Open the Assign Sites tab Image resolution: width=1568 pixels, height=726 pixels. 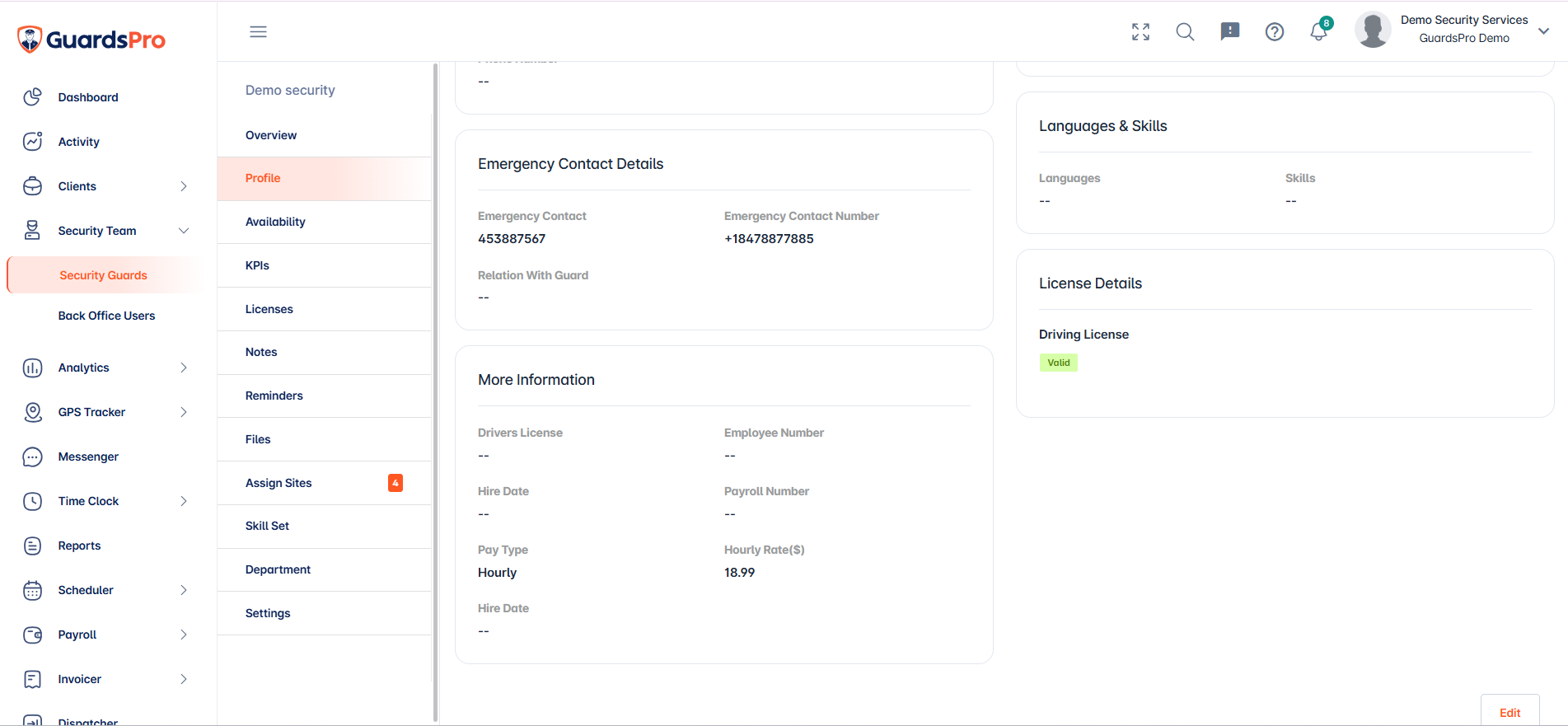pos(324,483)
